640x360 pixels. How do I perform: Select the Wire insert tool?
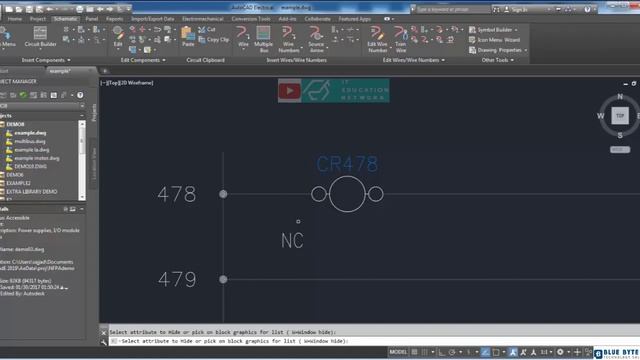(x=243, y=38)
